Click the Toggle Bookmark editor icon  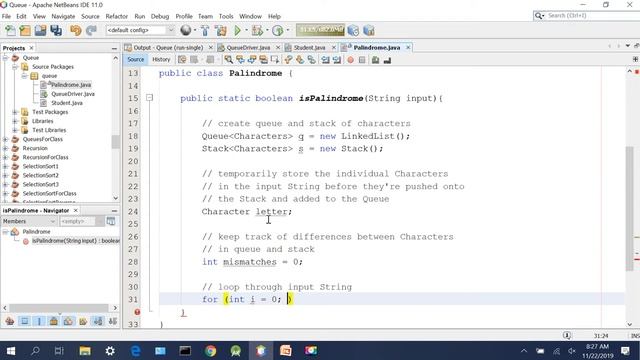tap(311, 60)
